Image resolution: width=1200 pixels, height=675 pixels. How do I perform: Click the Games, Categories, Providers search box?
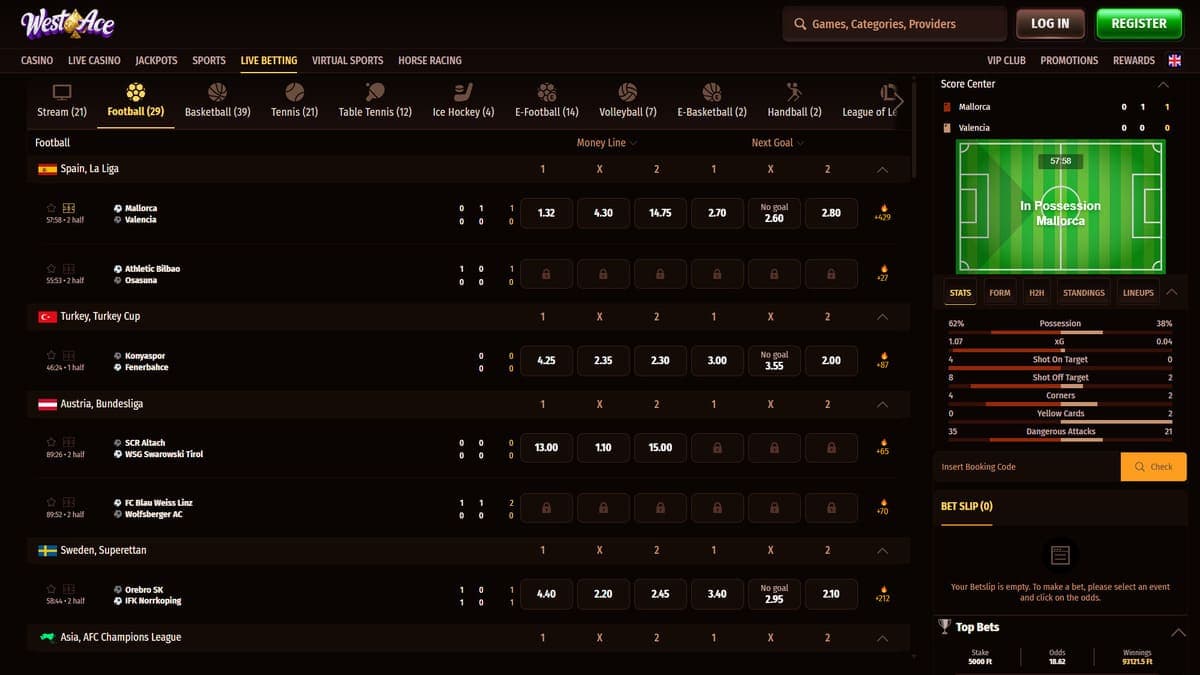(x=894, y=24)
